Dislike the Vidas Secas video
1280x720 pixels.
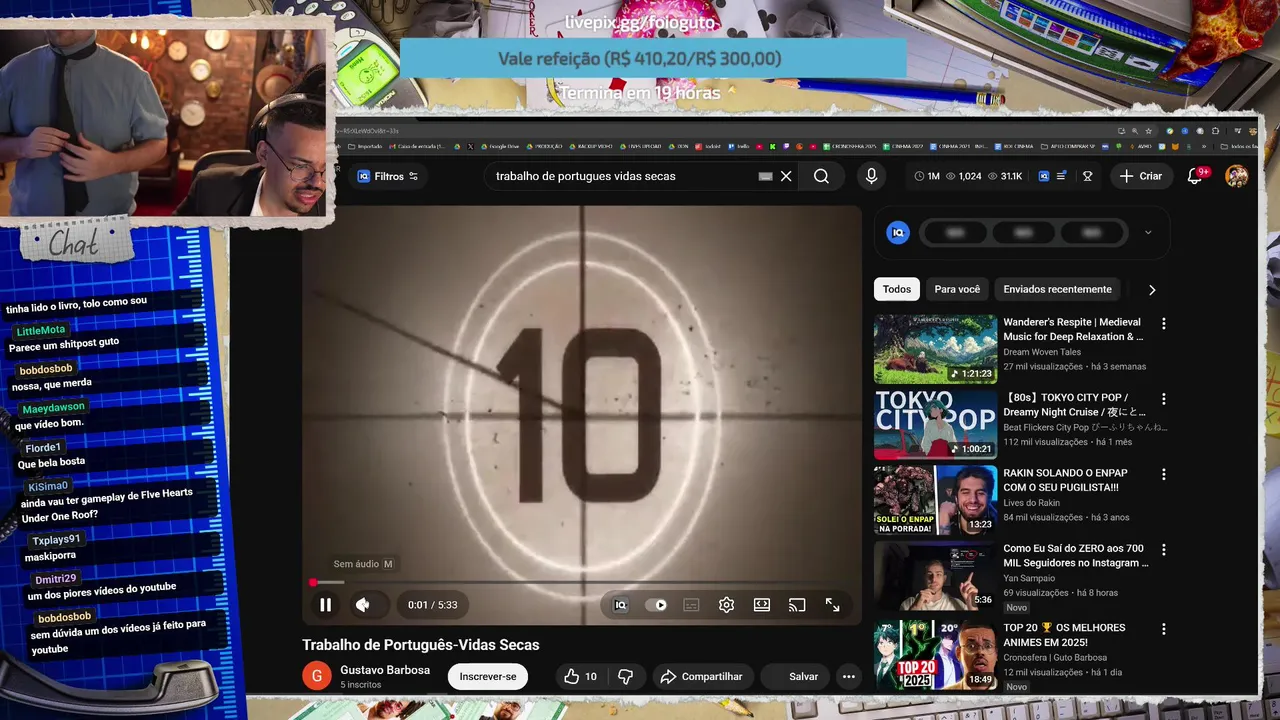point(625,677)
